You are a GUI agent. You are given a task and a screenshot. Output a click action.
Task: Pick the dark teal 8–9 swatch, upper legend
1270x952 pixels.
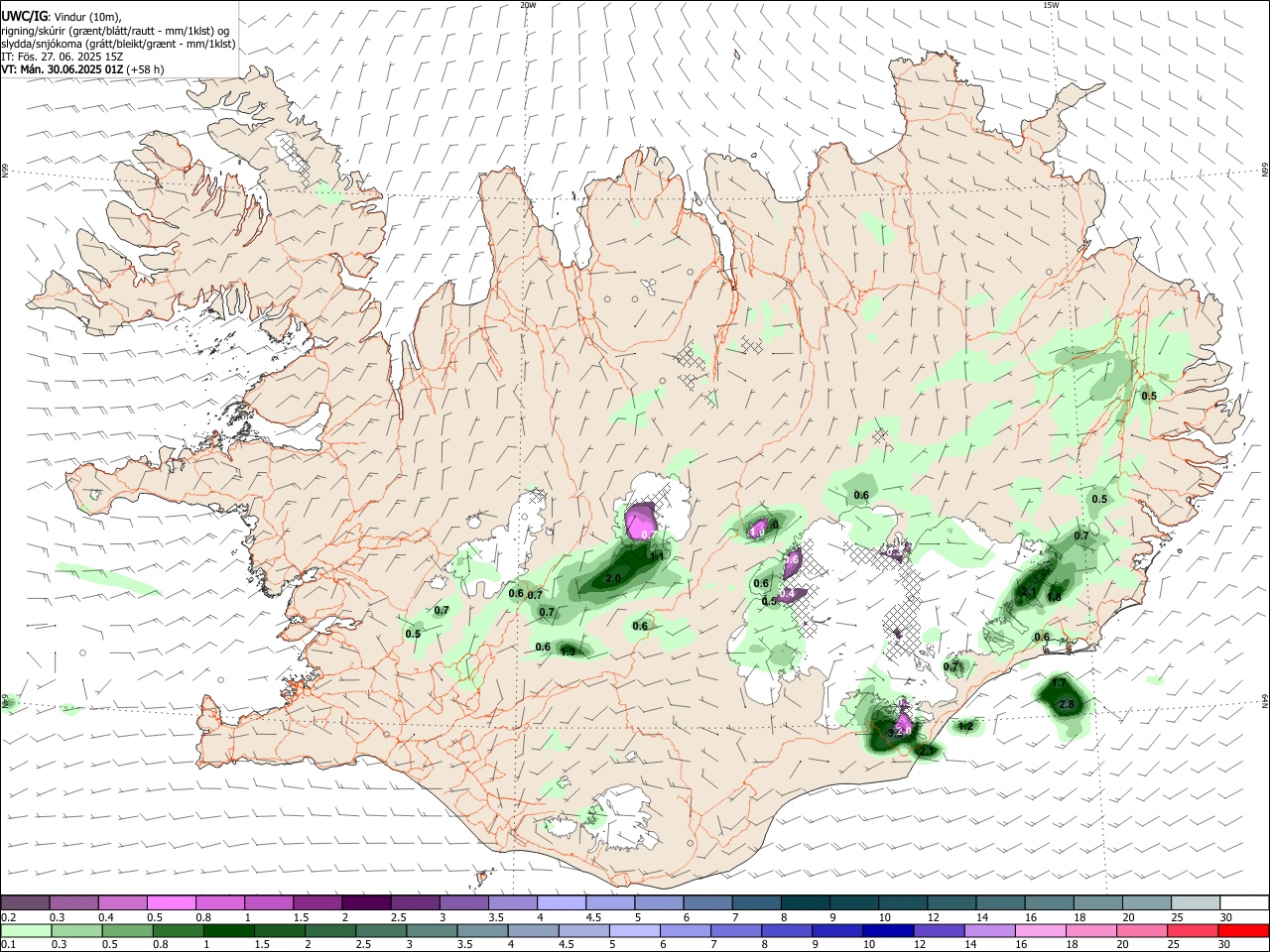click(805, 902)
